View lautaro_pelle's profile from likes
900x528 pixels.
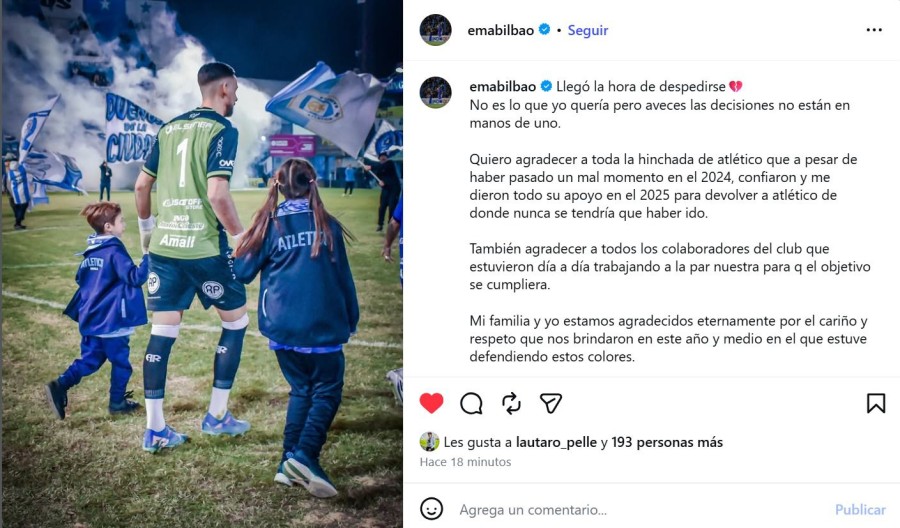(x=556, y=442)
